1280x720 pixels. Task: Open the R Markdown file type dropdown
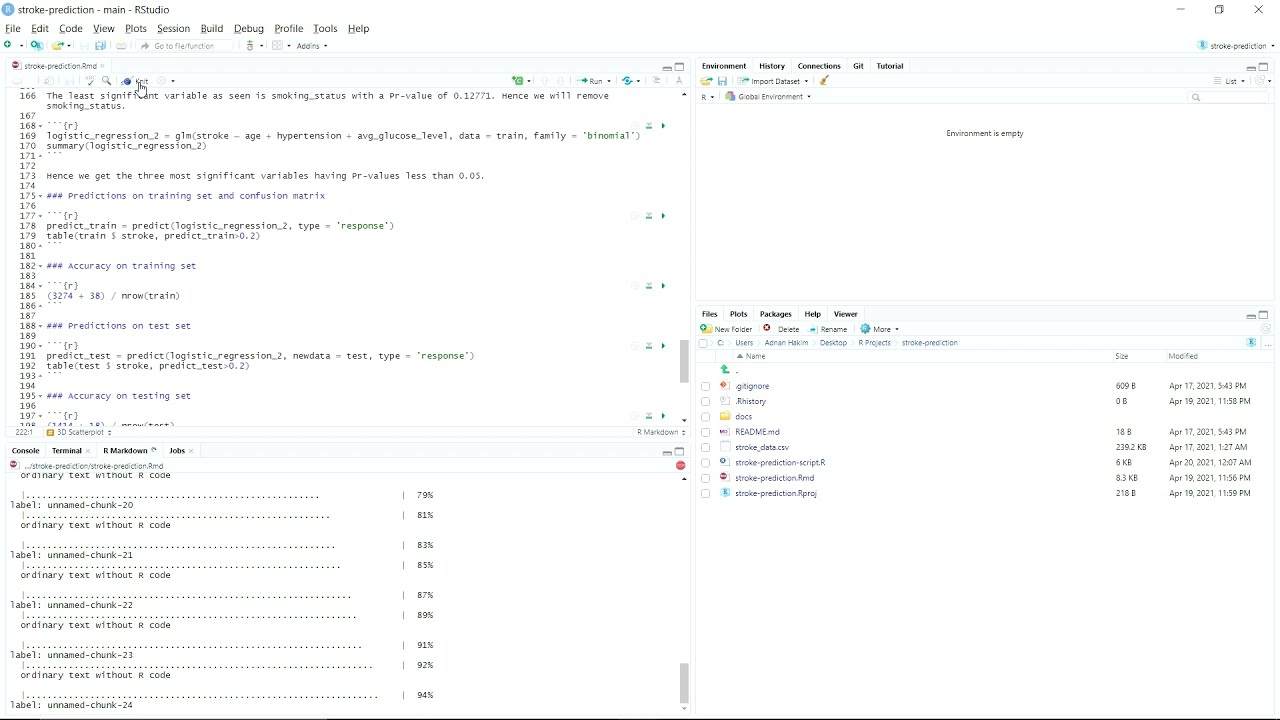pos(661,432)
